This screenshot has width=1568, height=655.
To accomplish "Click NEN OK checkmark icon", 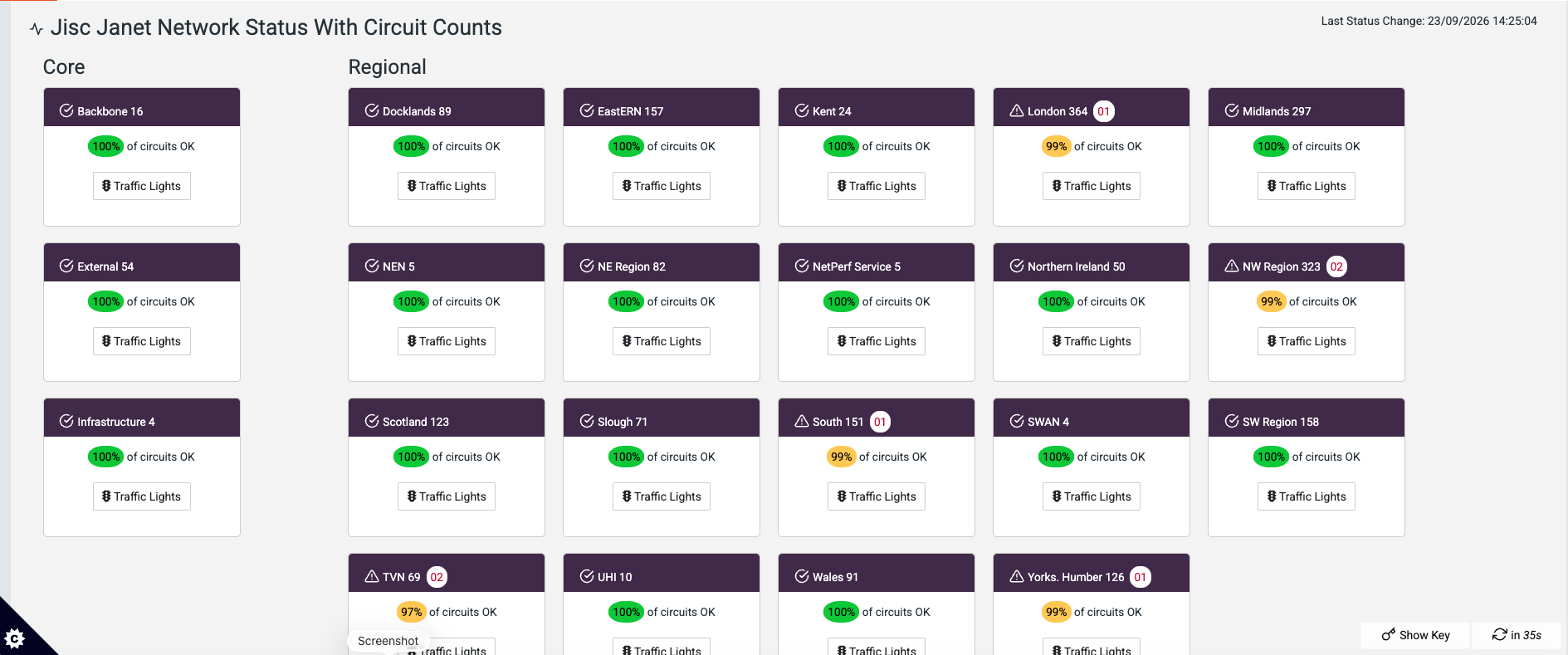I will point(372,266).
